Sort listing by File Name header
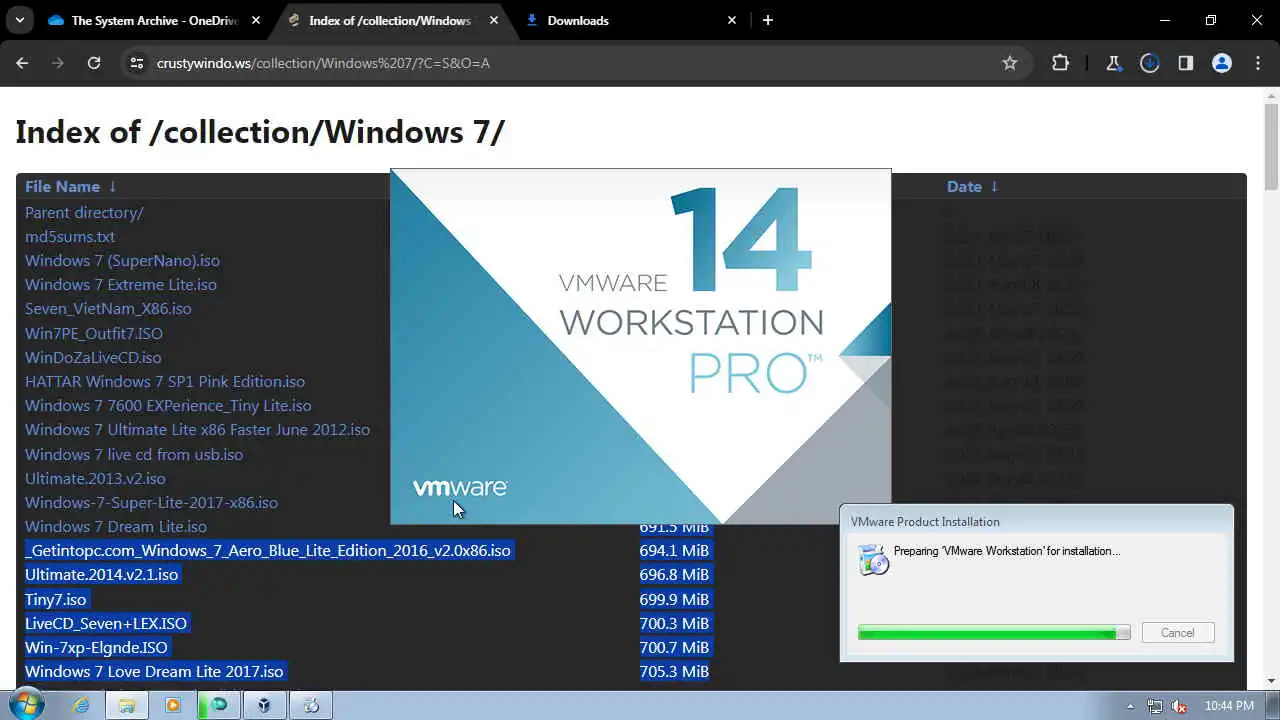Viewport: 1280px width, 720px height. [71, 187]
